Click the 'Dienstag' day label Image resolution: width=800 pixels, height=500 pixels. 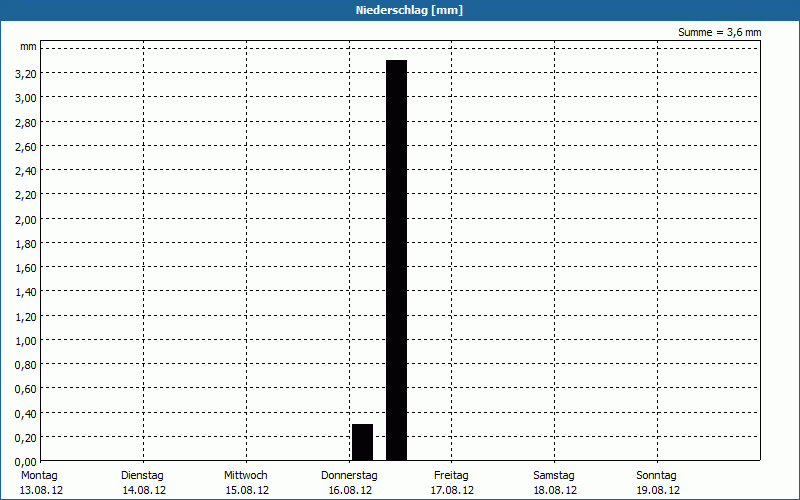click(142, 476)
